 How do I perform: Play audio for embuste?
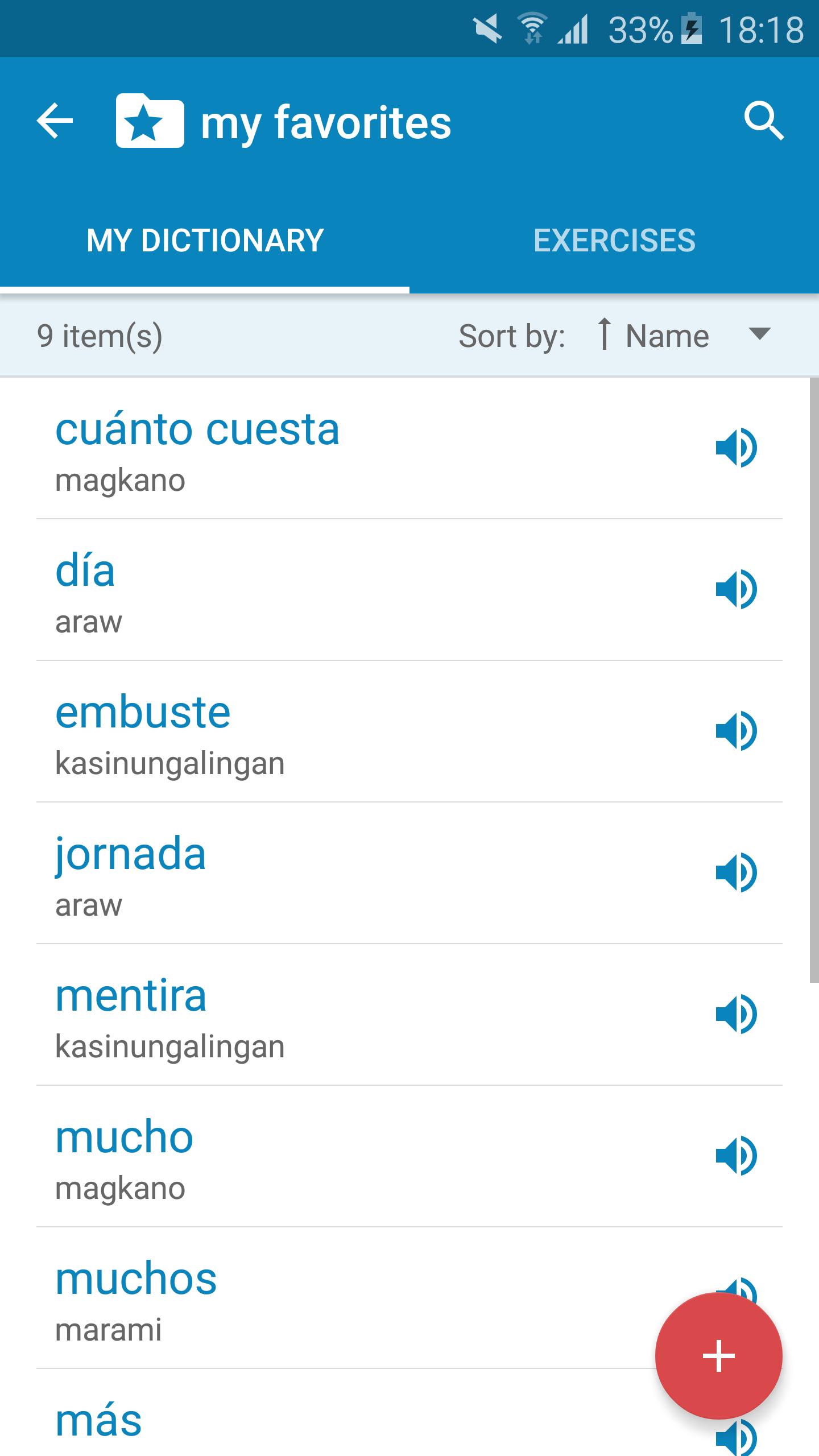point(737,731)
